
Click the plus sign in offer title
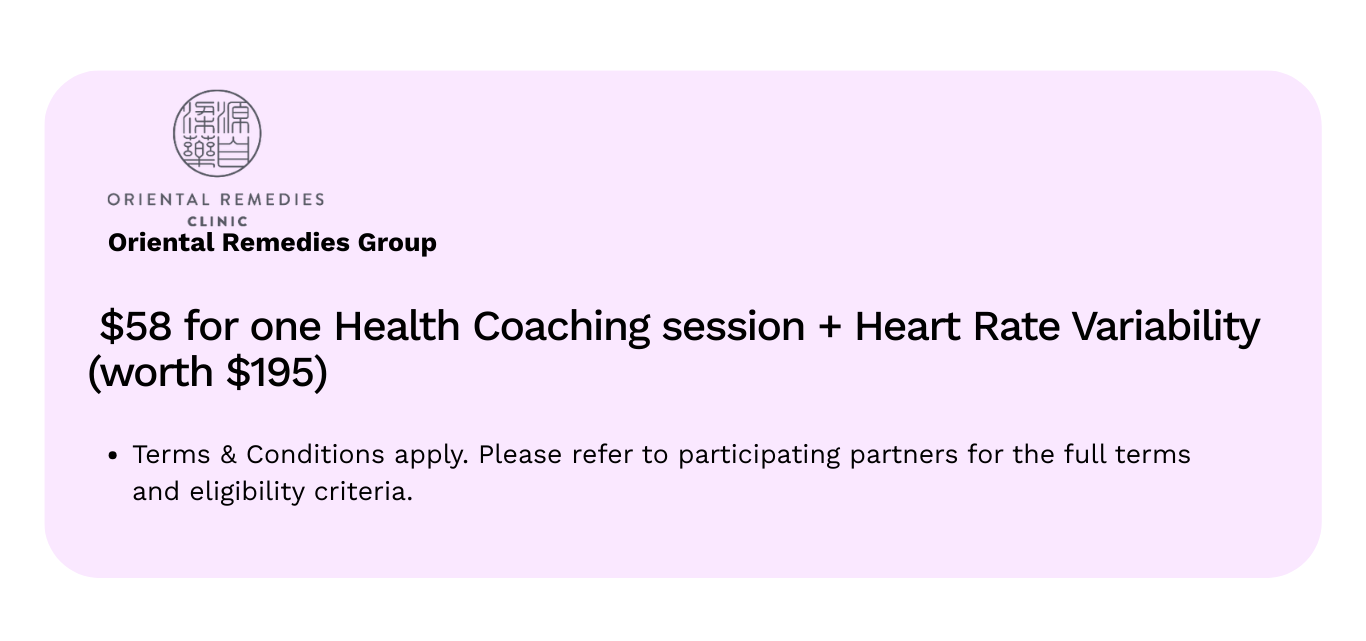click(x=828, y=327)
